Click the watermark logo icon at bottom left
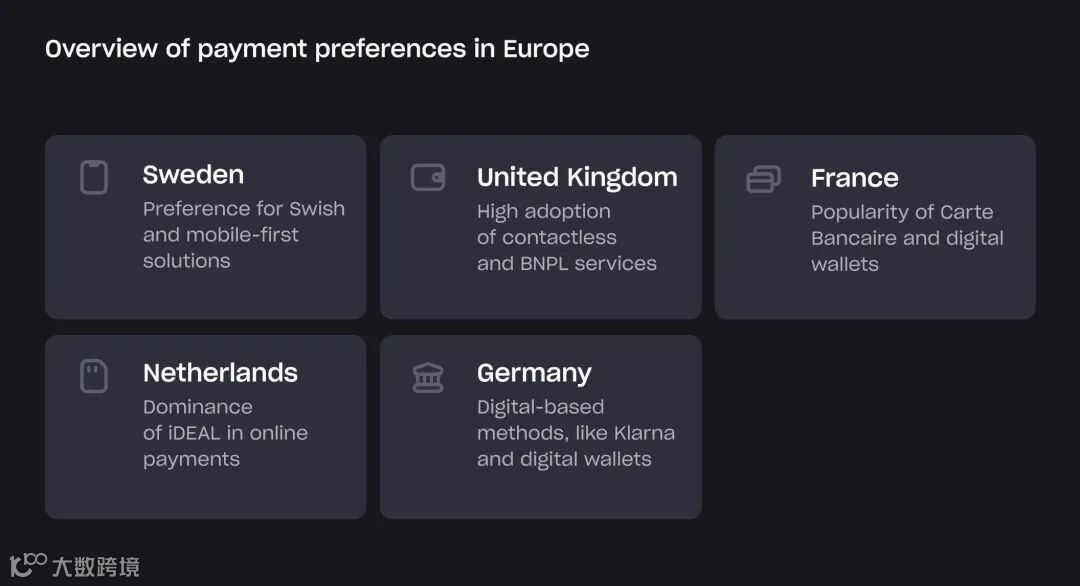Image resolution: width=1080 pixels, height=586 pixels. click(x=28, y=565)
